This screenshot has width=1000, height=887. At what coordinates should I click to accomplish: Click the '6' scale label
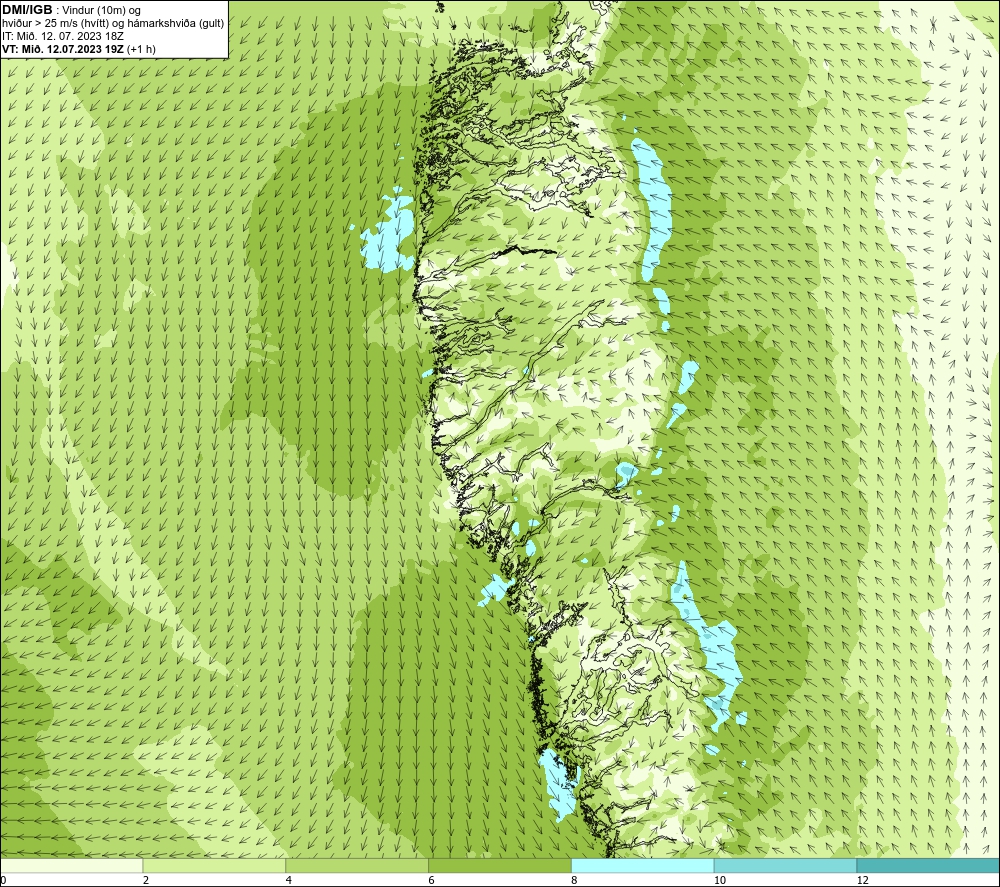432,881
